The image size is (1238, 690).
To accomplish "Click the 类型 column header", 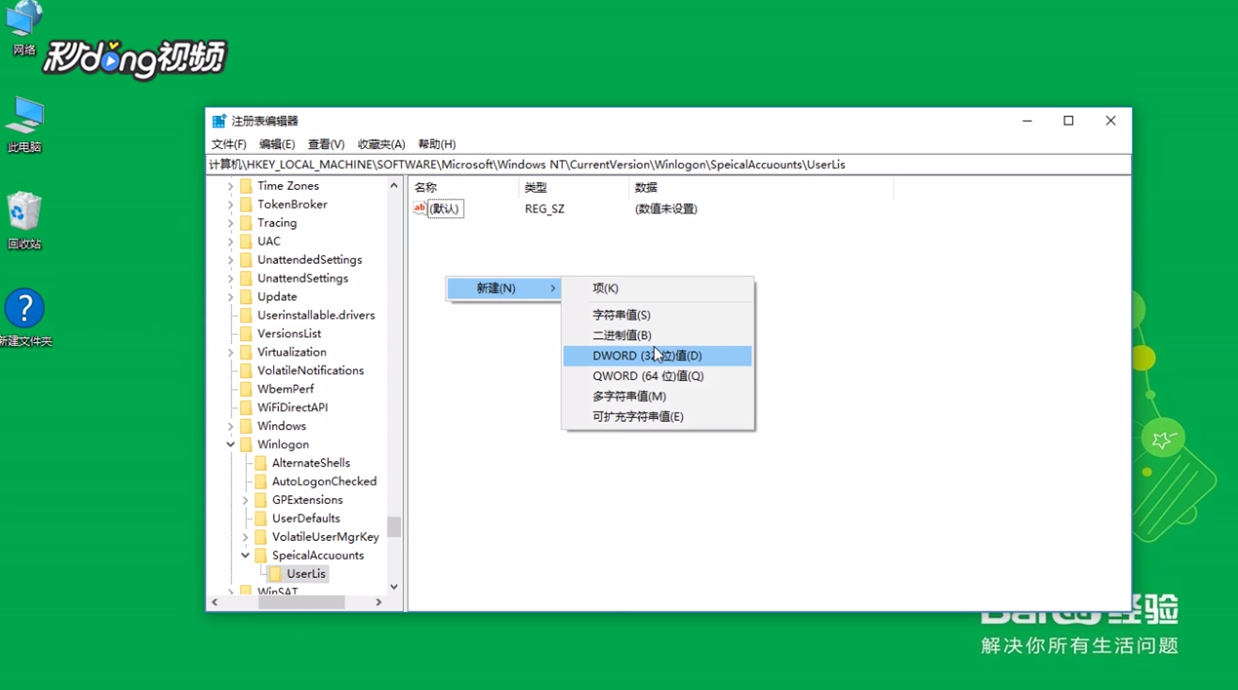I will 574,187.
